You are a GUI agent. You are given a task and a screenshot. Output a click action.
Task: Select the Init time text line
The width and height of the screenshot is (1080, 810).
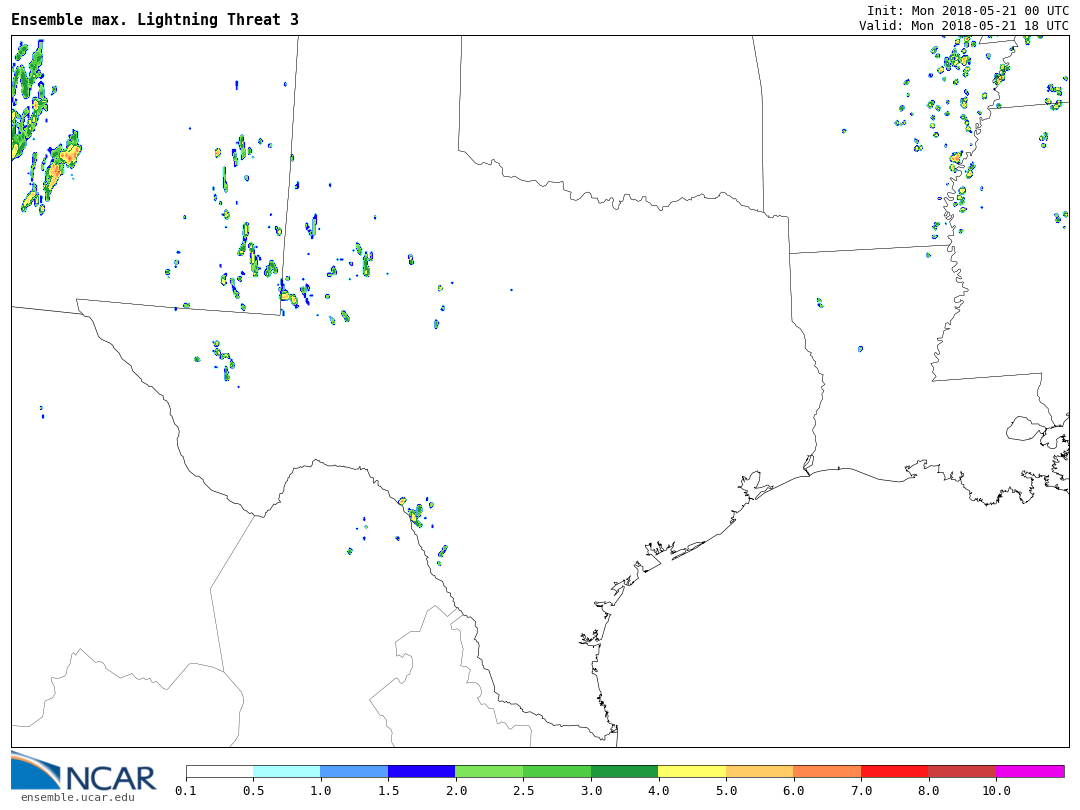(967, 10)
